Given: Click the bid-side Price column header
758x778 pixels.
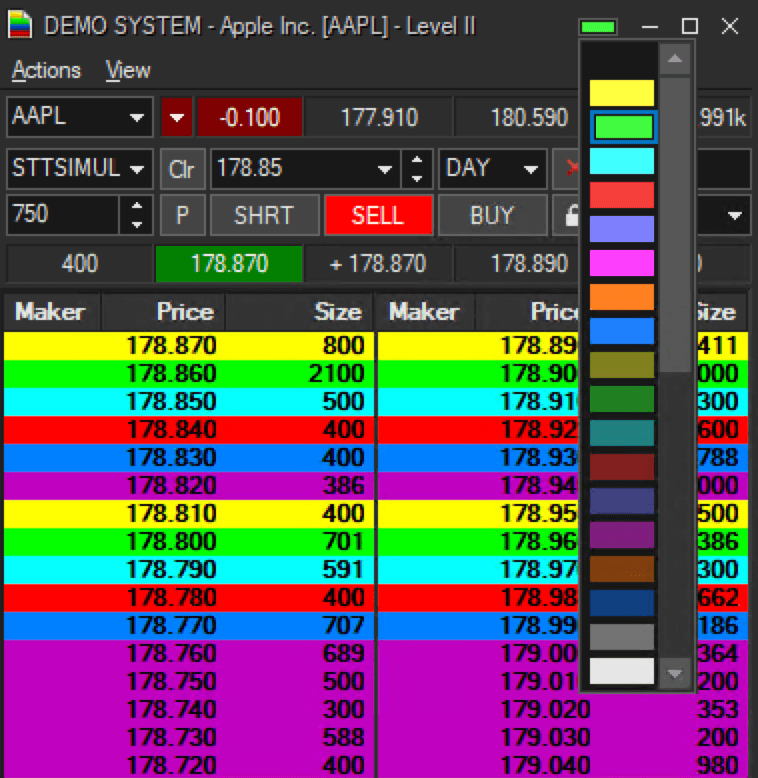Looking at the screenshot, I should [x=163, y=312].
